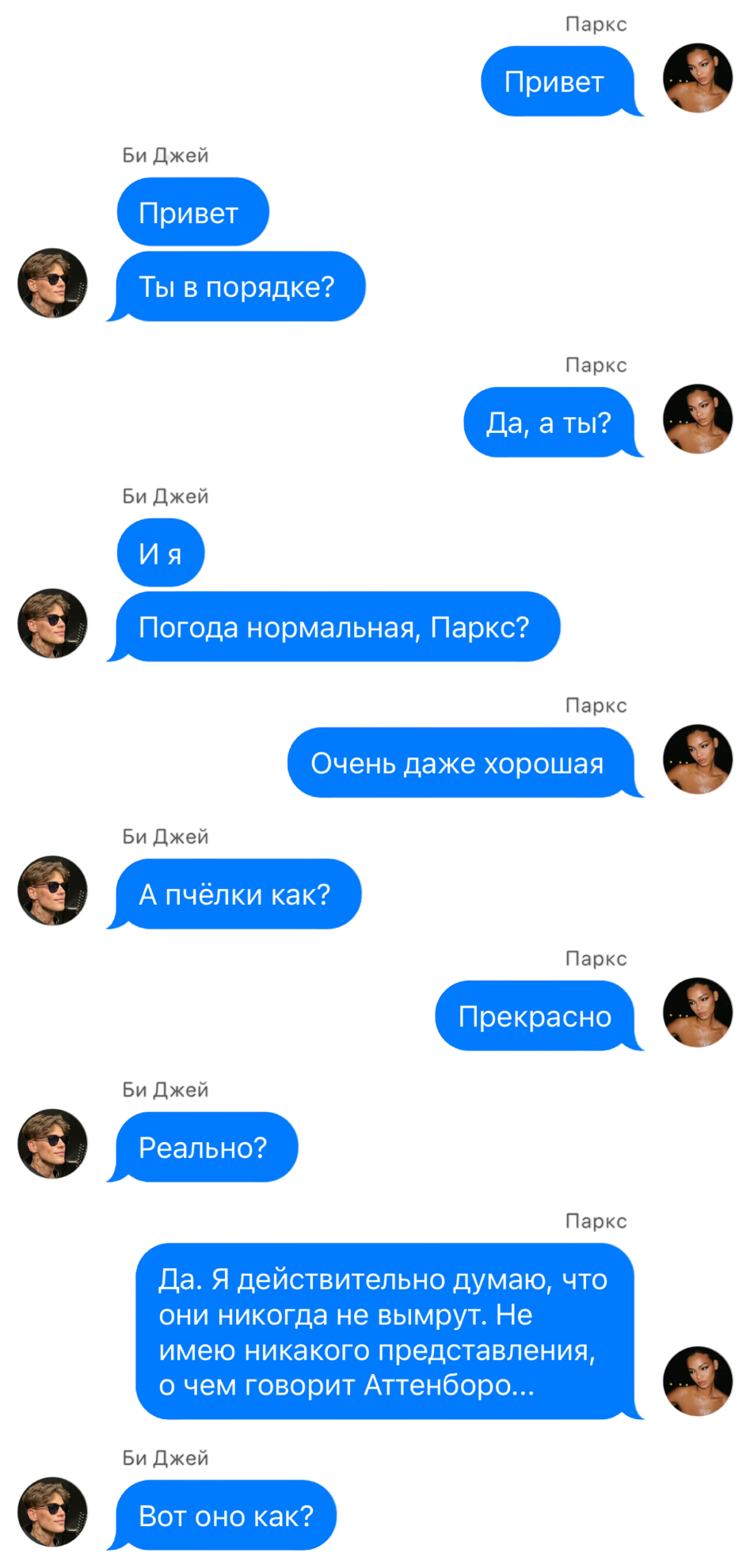
Task: Tap the long message about Аттенборо
Action: tap(390, 1331)
